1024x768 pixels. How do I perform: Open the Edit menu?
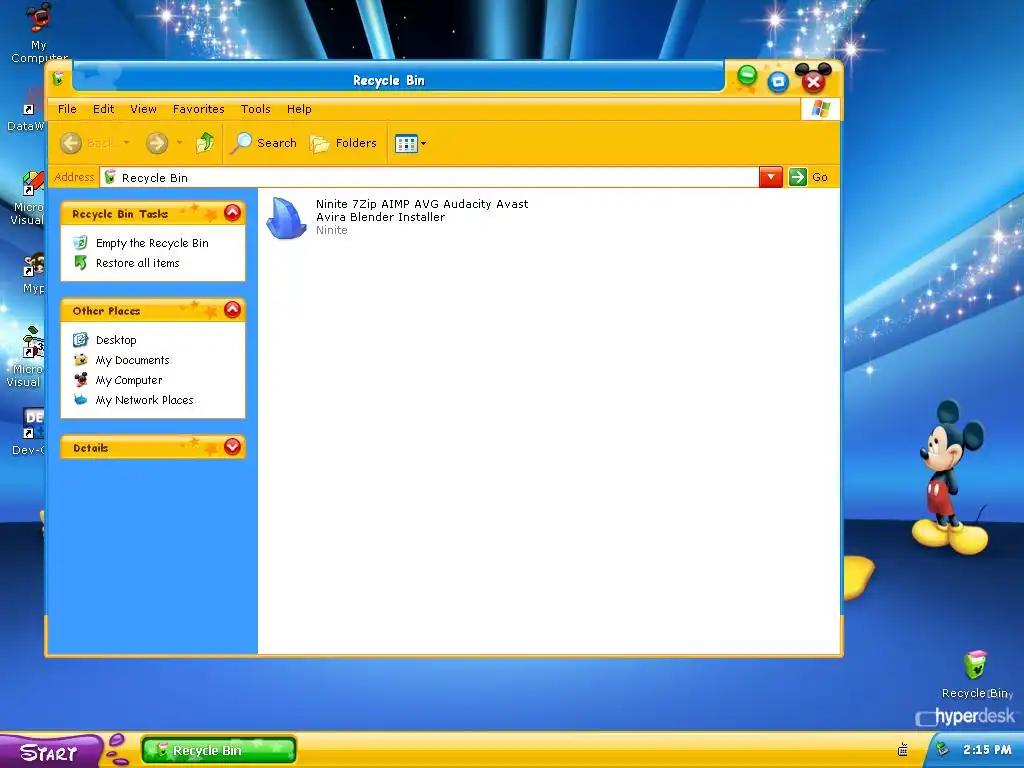click(103, 109)
